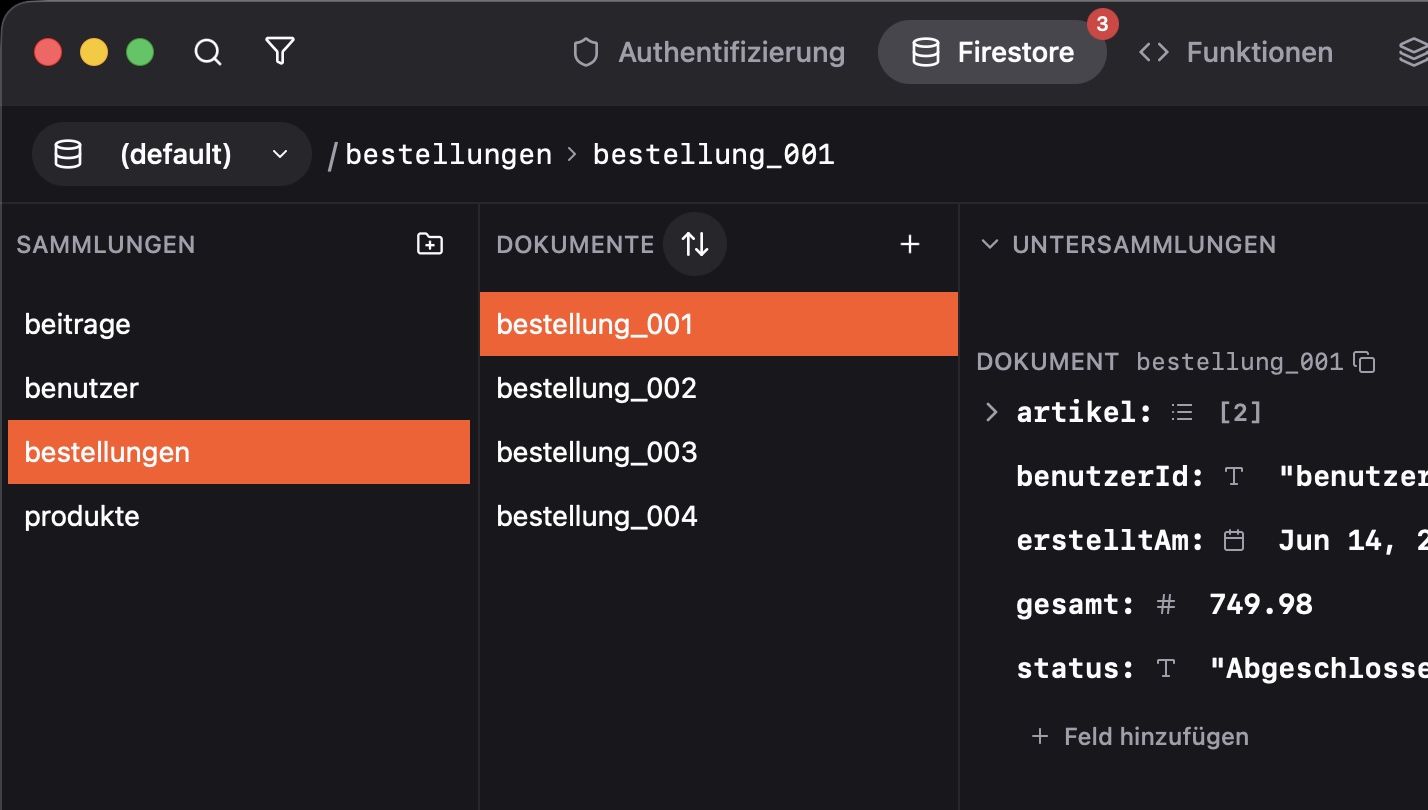Click calendar type icon beside erstelltAm
The width and height of the screenshot is (1428, 810).
click(x=1235, y=541)
